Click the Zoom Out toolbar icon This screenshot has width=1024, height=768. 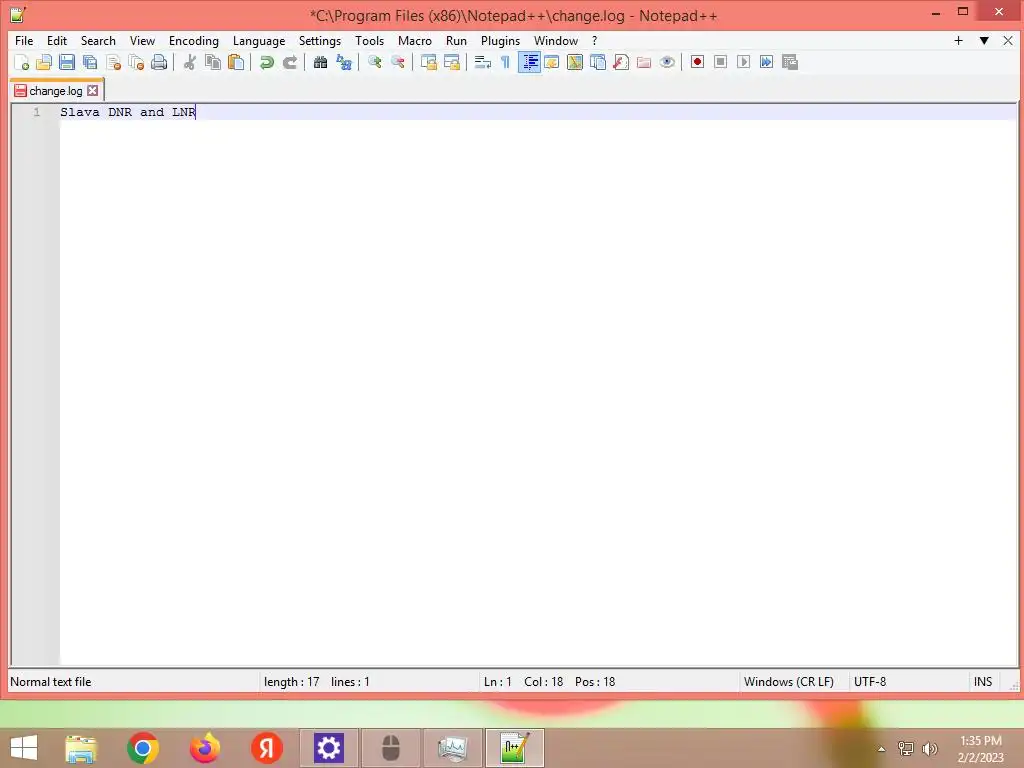point(397,63)
